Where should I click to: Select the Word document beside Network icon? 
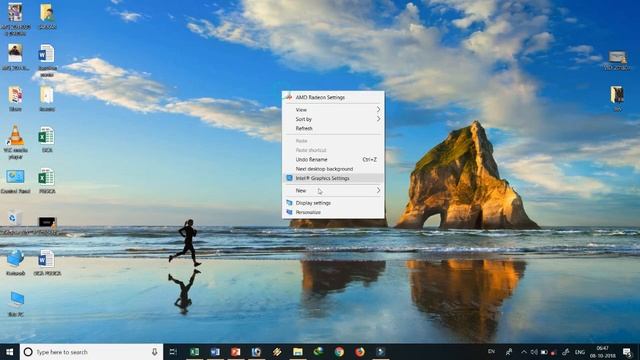coord(47,263)
